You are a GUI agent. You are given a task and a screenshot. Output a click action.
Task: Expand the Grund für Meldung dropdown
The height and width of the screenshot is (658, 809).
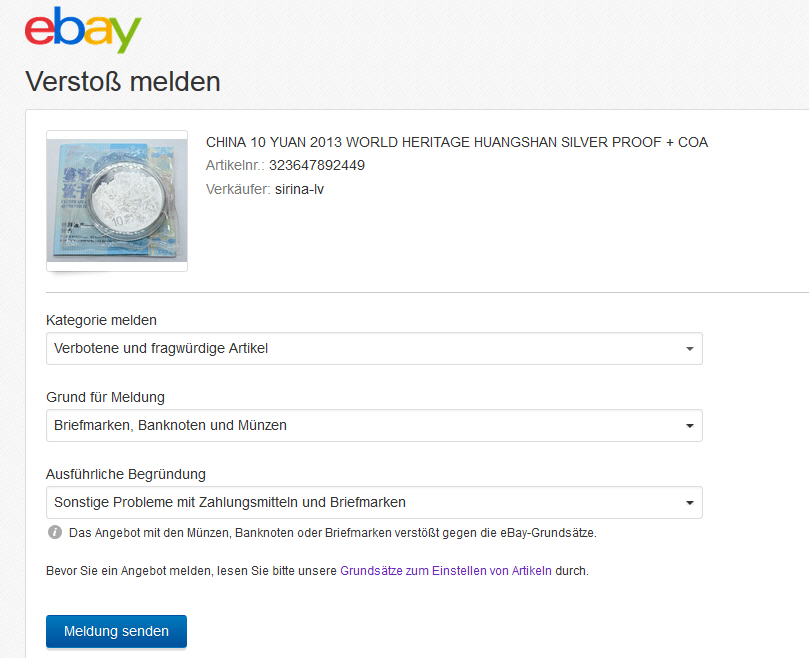[x=374, y=426]
